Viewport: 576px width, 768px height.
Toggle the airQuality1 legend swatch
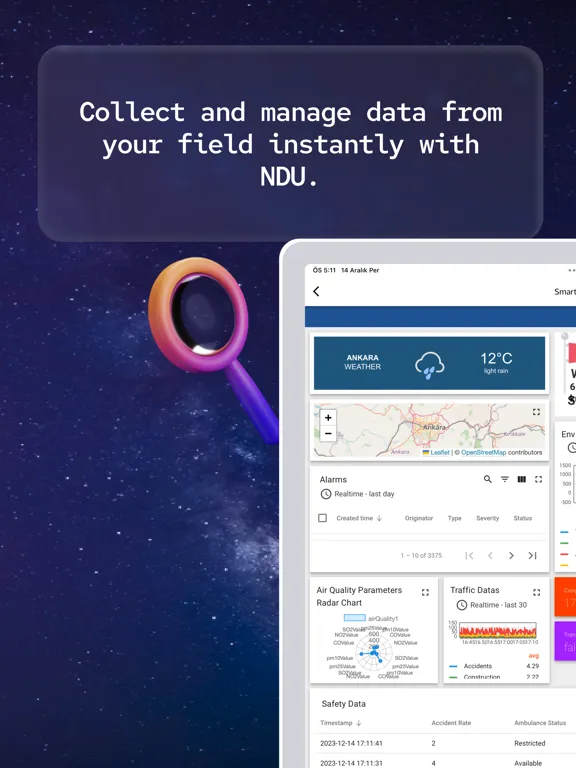point(355,618)
